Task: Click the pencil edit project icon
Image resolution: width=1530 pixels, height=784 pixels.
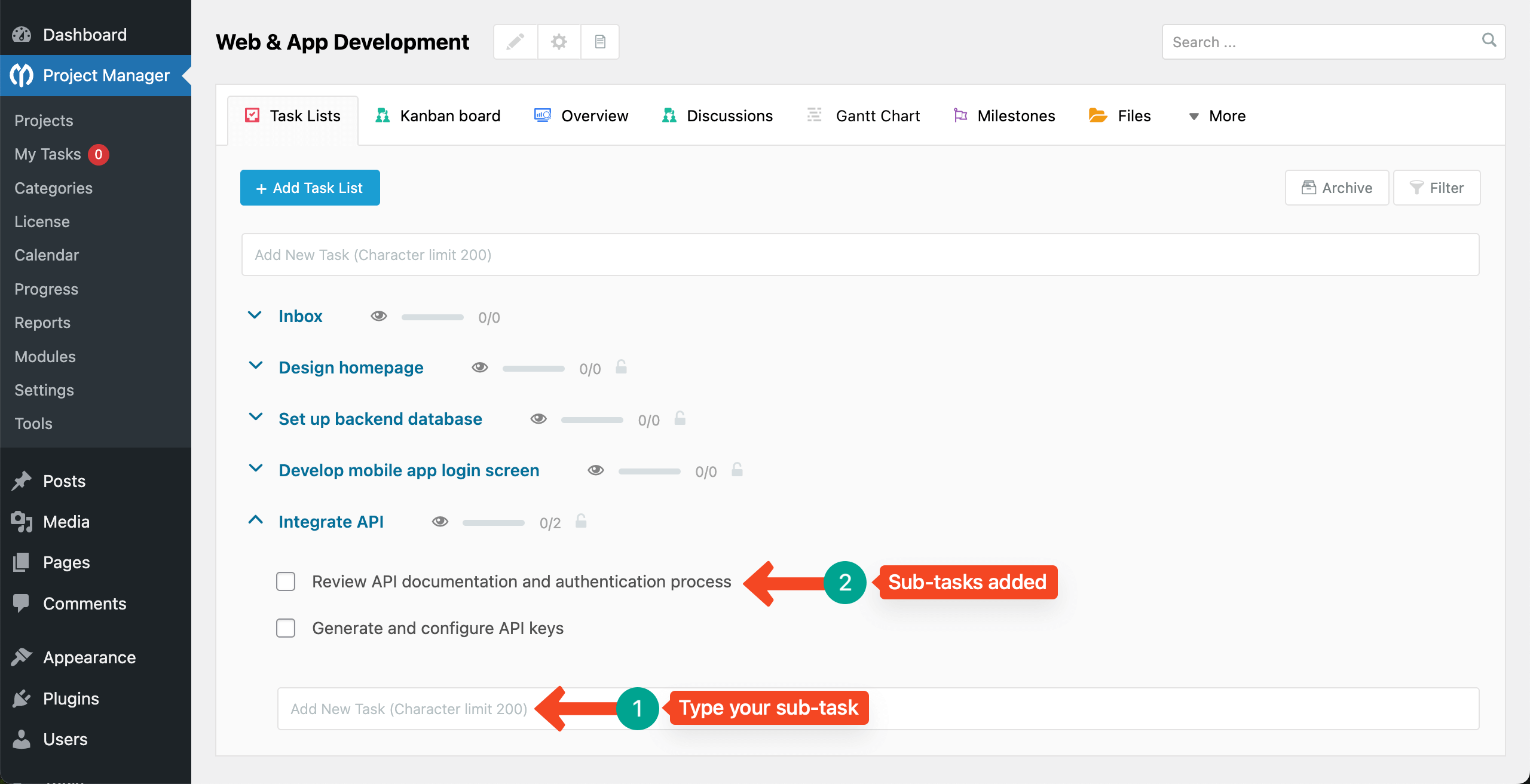Action: click(x=515, y=42)
